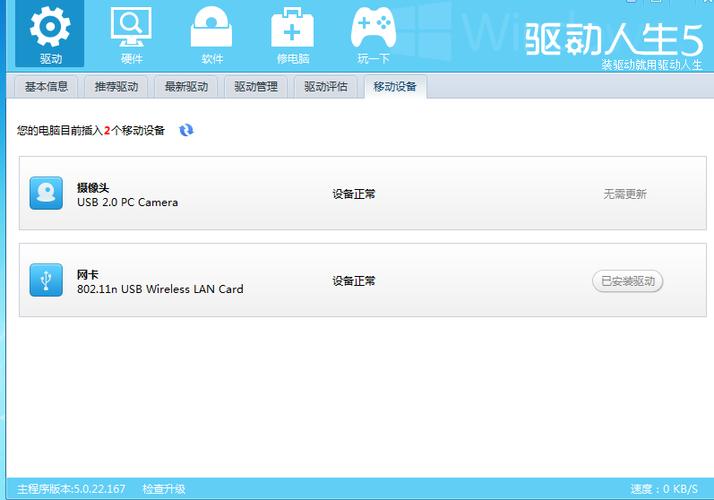Screen dimensions: 714x500
Task: Select the 移动设备 tab
Action: (x=395, y=87)
